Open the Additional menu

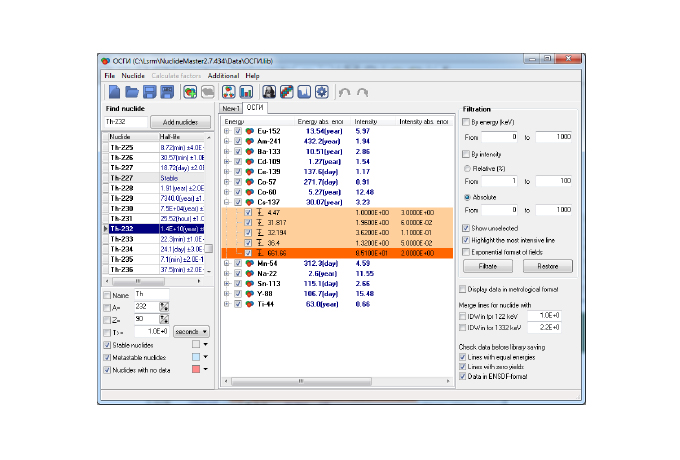coord(223,75)
